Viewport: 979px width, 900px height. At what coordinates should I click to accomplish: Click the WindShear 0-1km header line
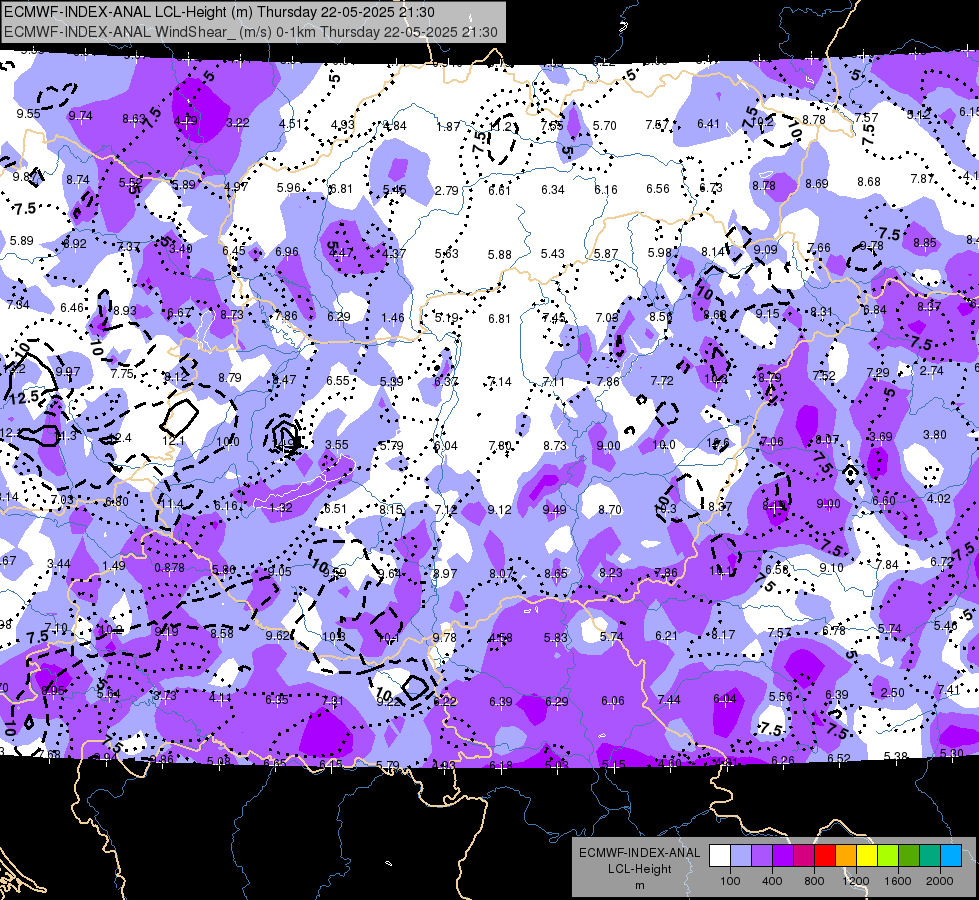click(250, 32)
